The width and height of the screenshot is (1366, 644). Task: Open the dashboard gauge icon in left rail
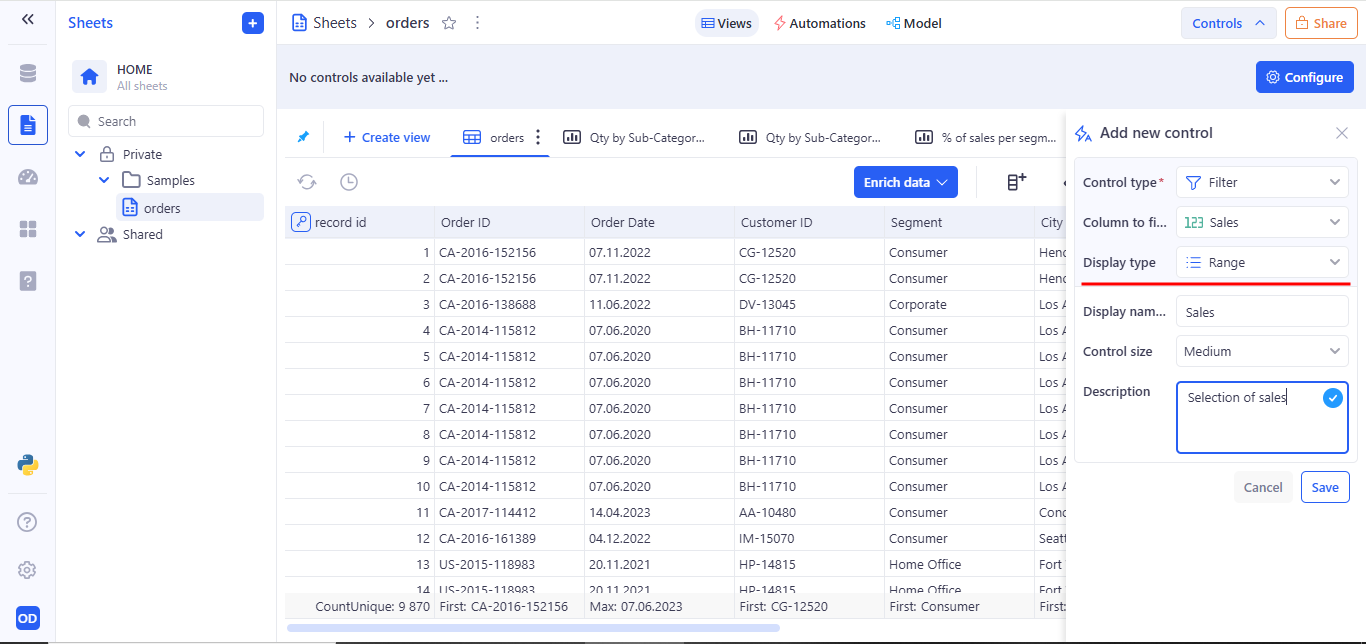[x=27, y=177]
